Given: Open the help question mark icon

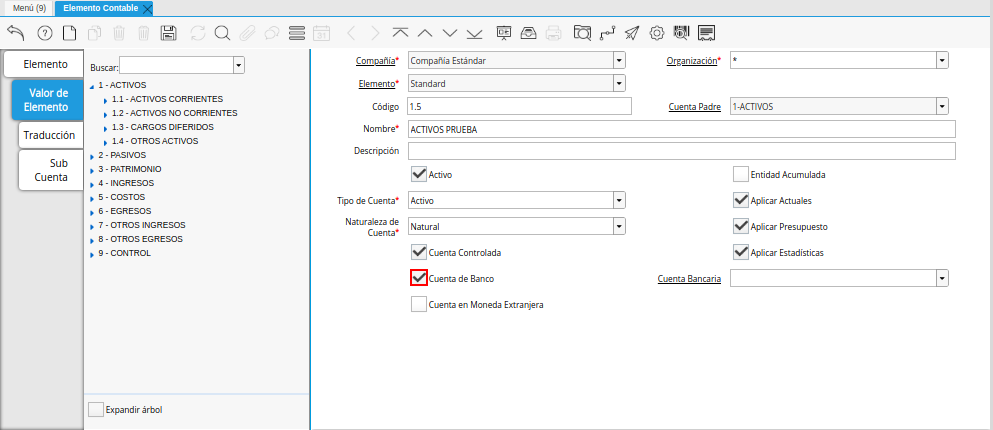Looking at the screenshot, I should (x=44, y=33).
